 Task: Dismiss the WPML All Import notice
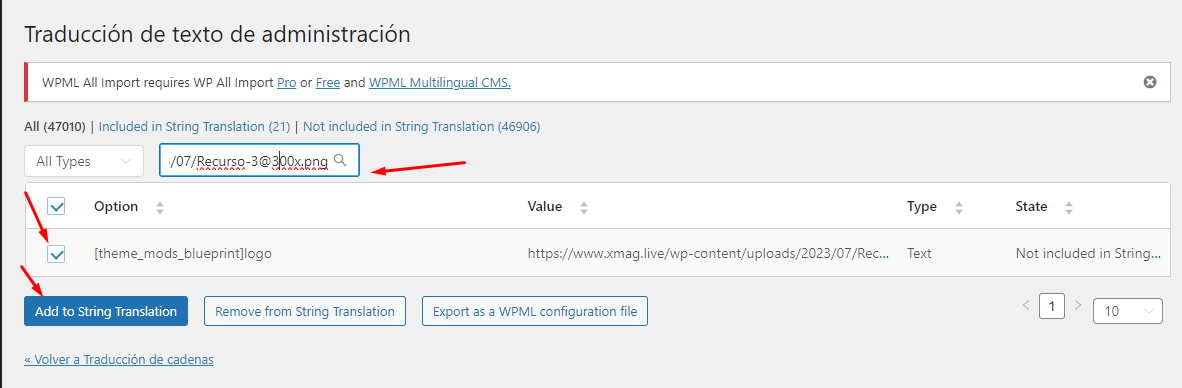1150,82
